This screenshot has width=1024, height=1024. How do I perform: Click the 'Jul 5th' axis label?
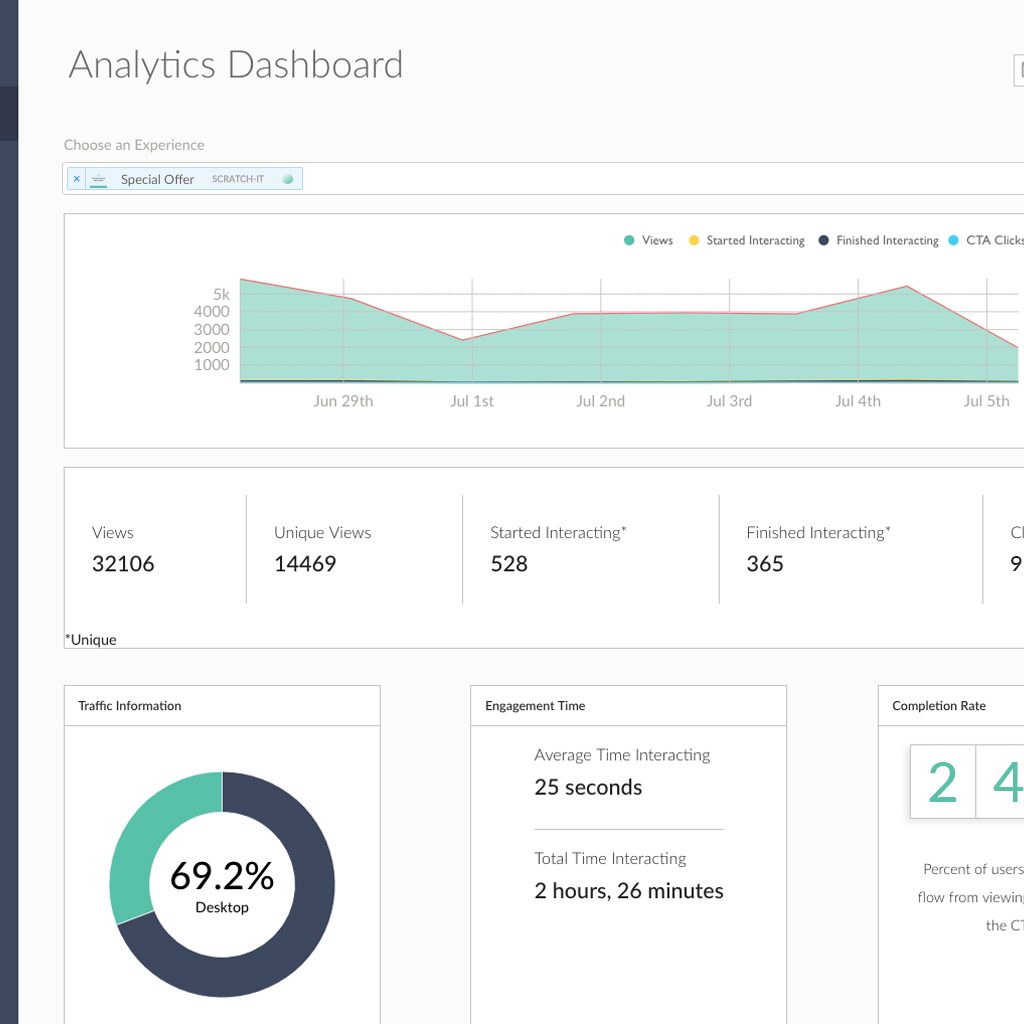986,401
